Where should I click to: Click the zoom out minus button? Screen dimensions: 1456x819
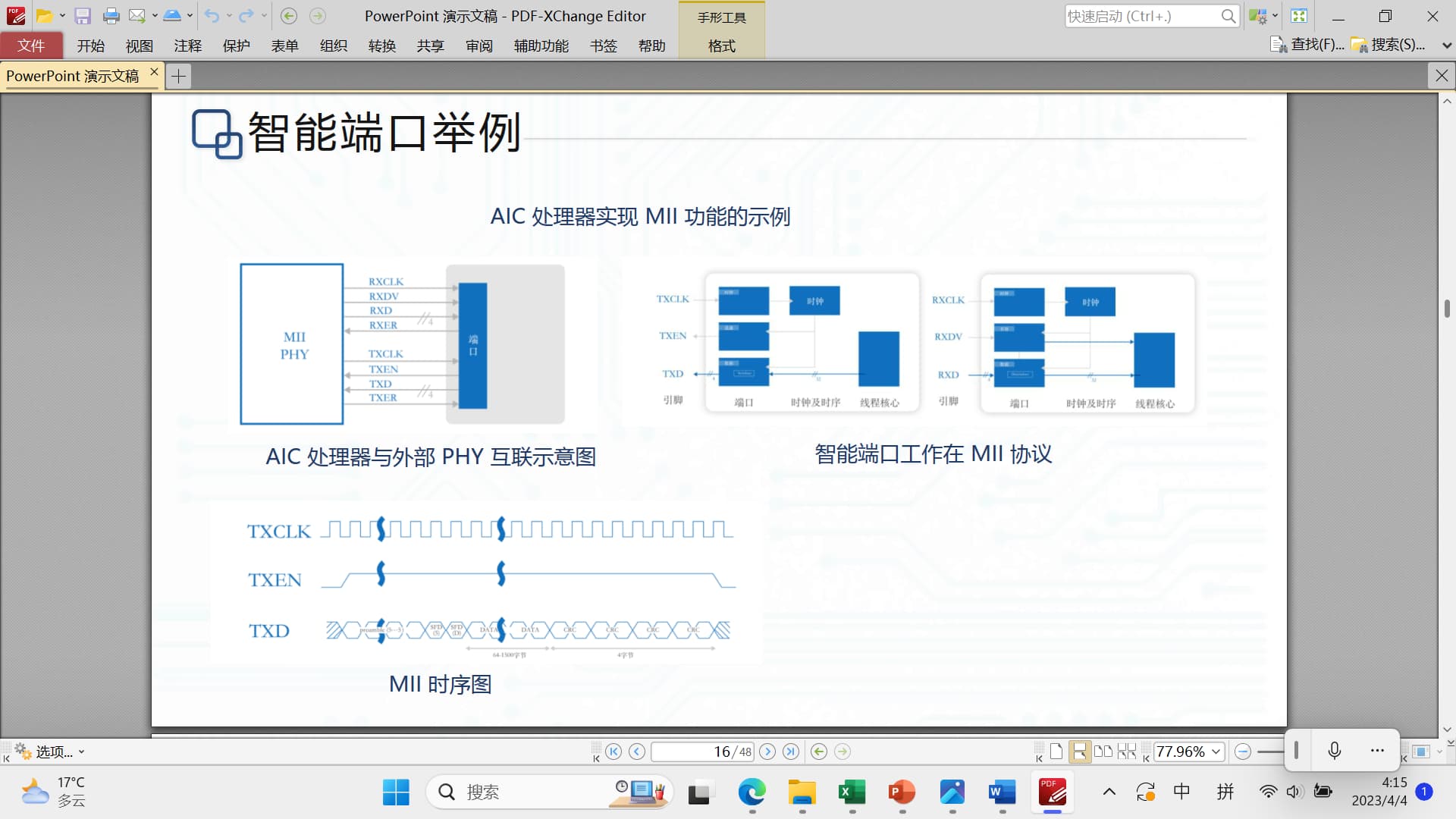(x=1242, y=752)
